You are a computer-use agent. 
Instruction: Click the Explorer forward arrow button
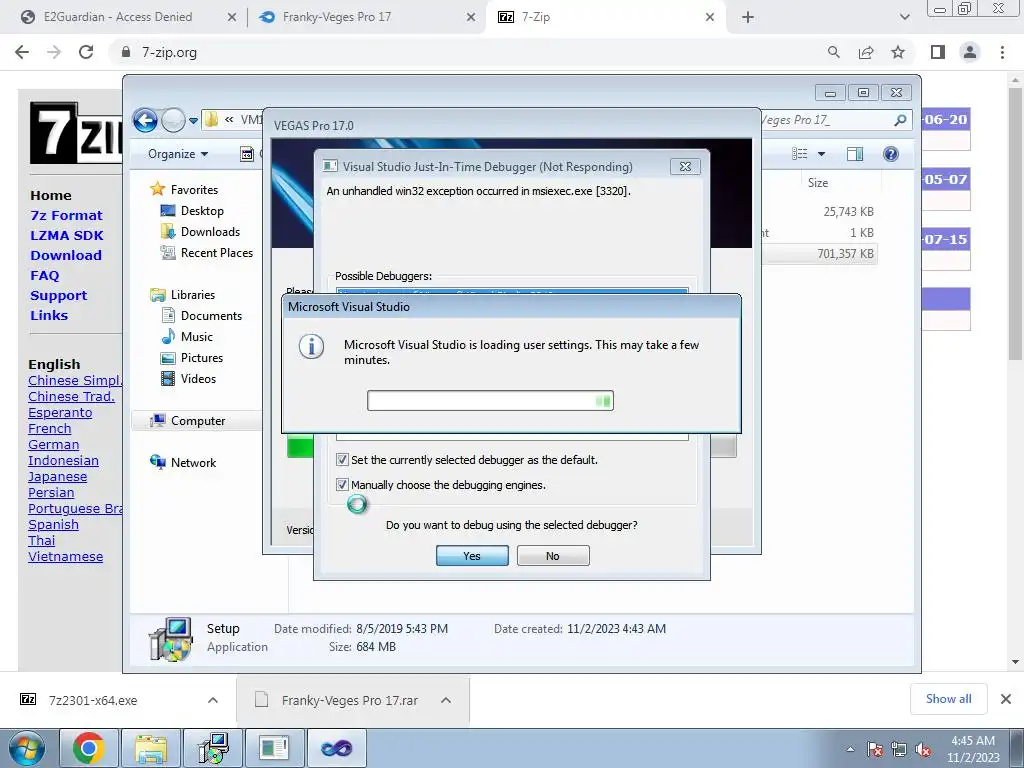173,120
